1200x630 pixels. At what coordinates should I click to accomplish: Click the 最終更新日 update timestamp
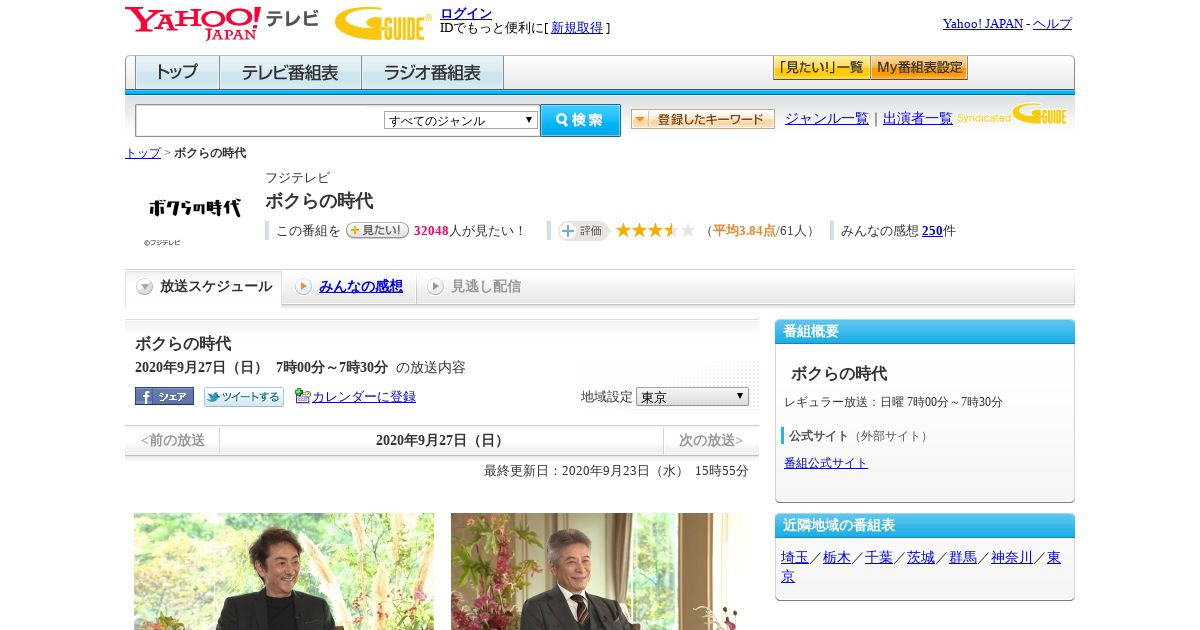[616, 470]
